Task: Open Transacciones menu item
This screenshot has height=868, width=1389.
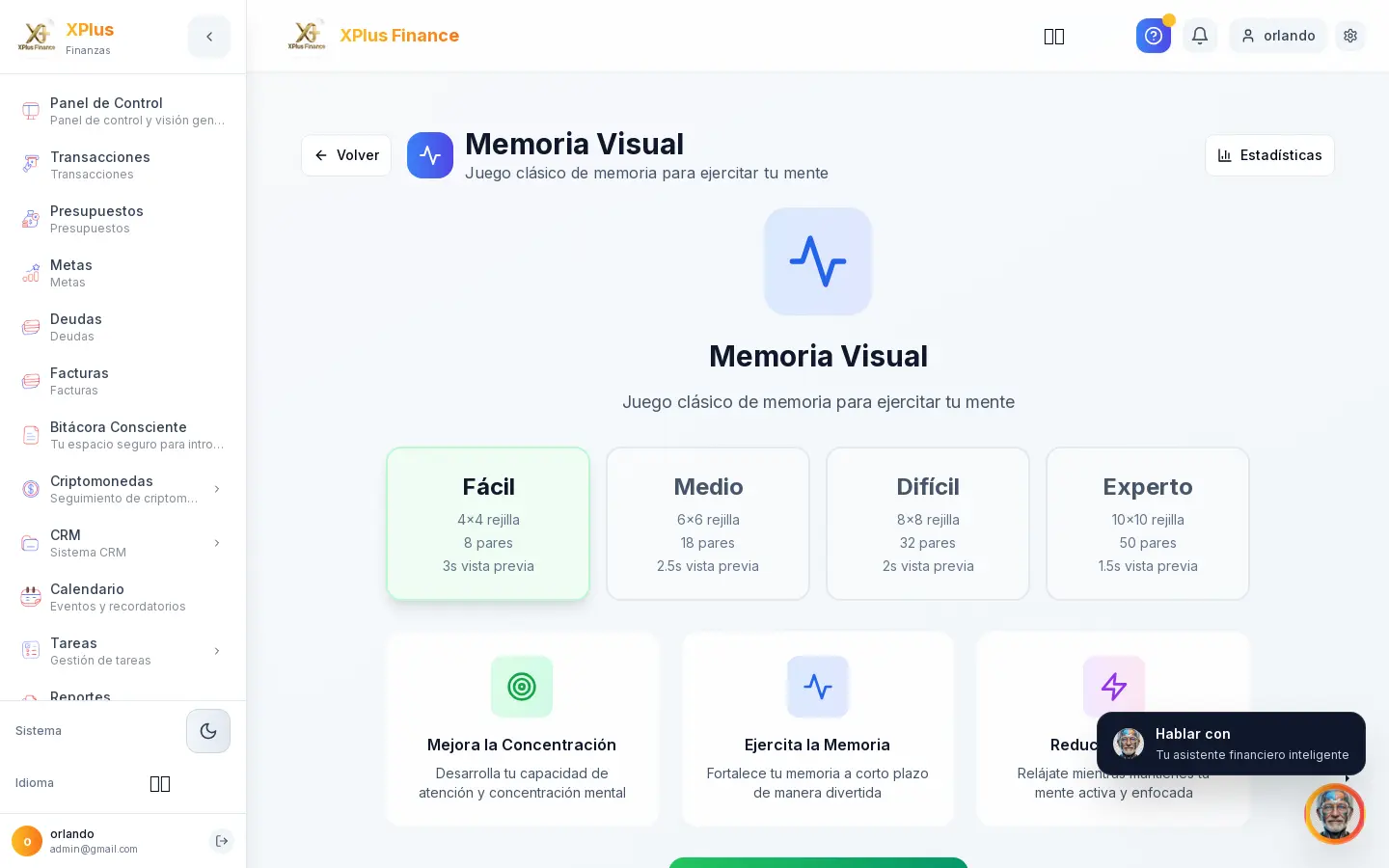Action: pos(123,165)
